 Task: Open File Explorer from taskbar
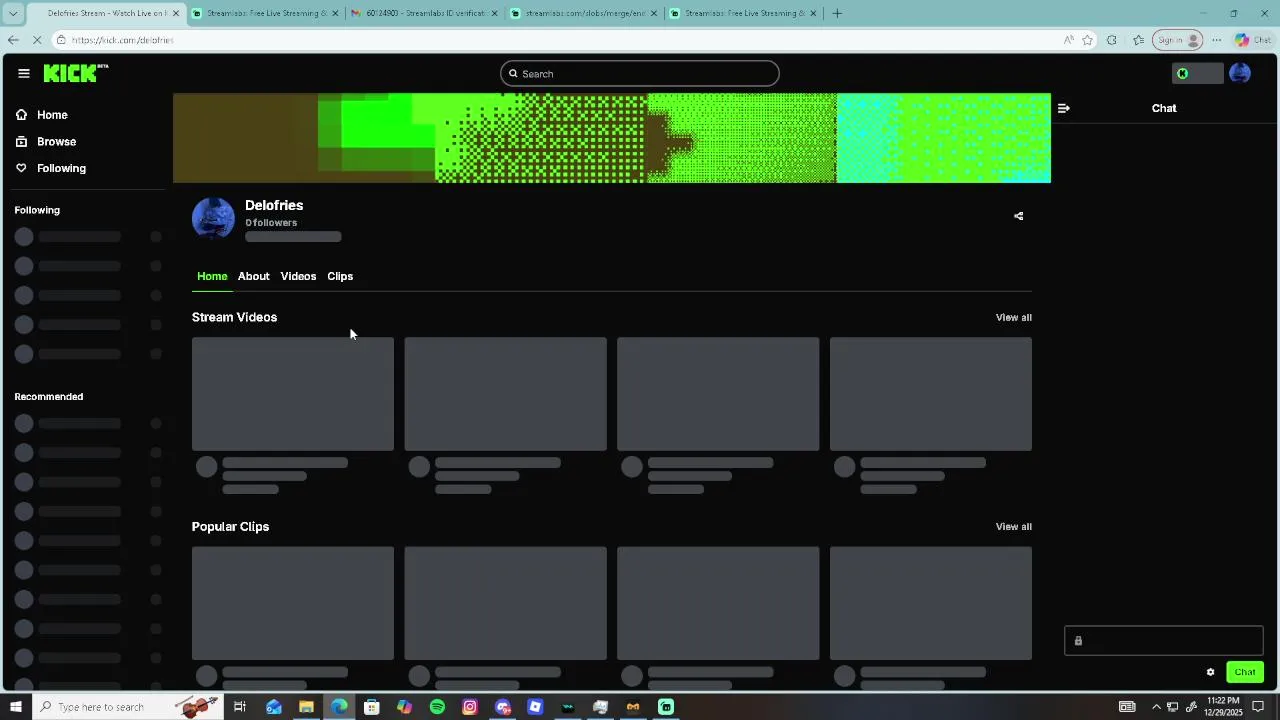[306, 707]
